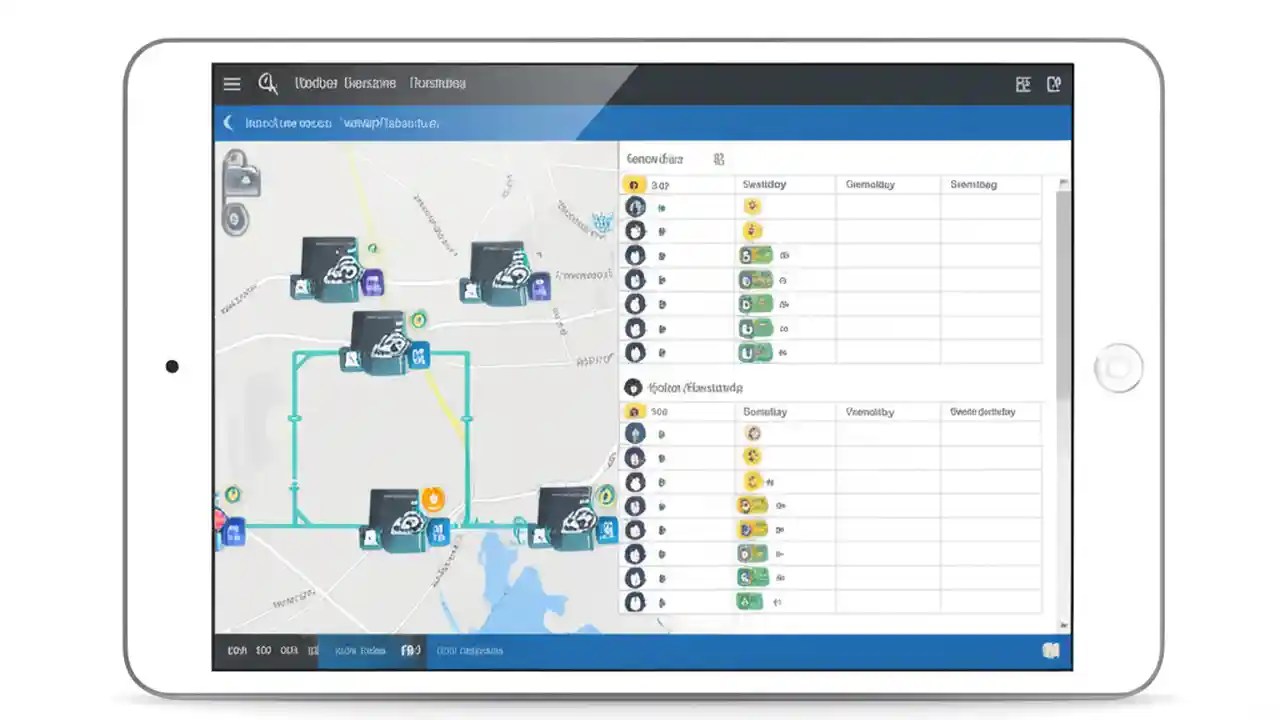Click the export icon in the top-right corner
The width and height of the screenshot is (1280, 720).
pyautogui.click(x=1054, y=85)
